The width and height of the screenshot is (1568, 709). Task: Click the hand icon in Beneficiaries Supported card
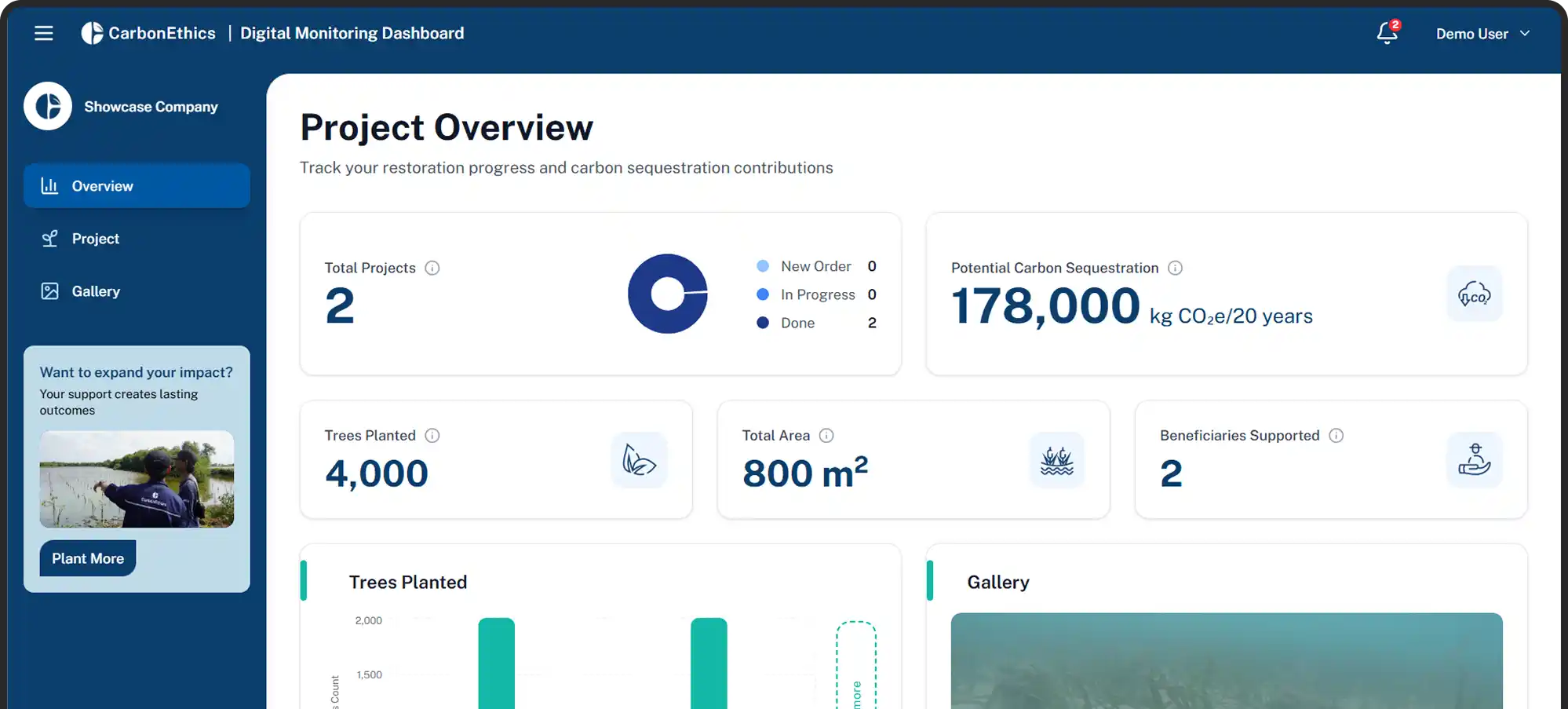pyautogui.click(x=1474, y=460)
